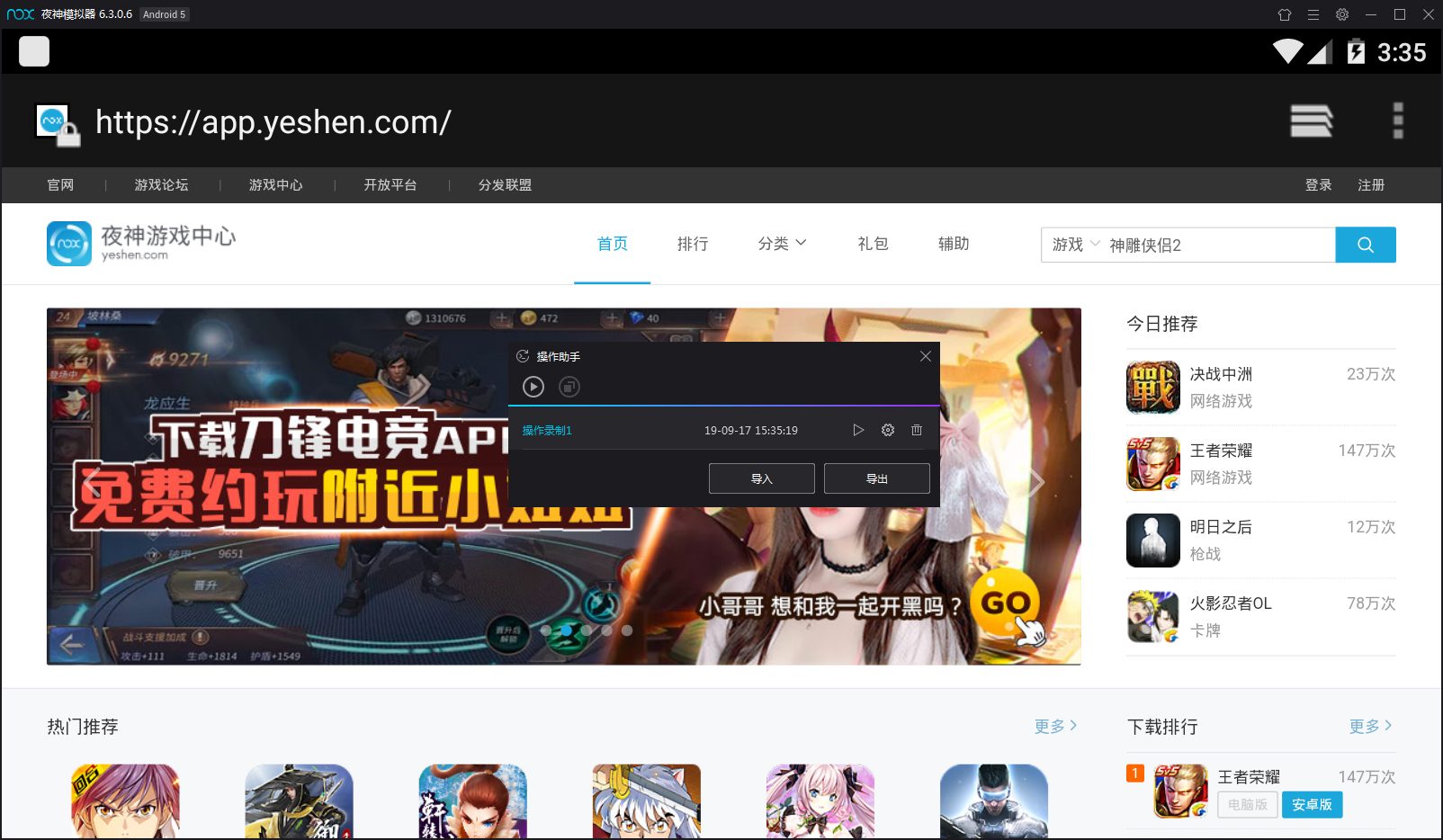Image resolution: width=1443 pixels, height=840 pixels.
Task: Open 游戏中心 link in top bar
Action: point(276,185)
